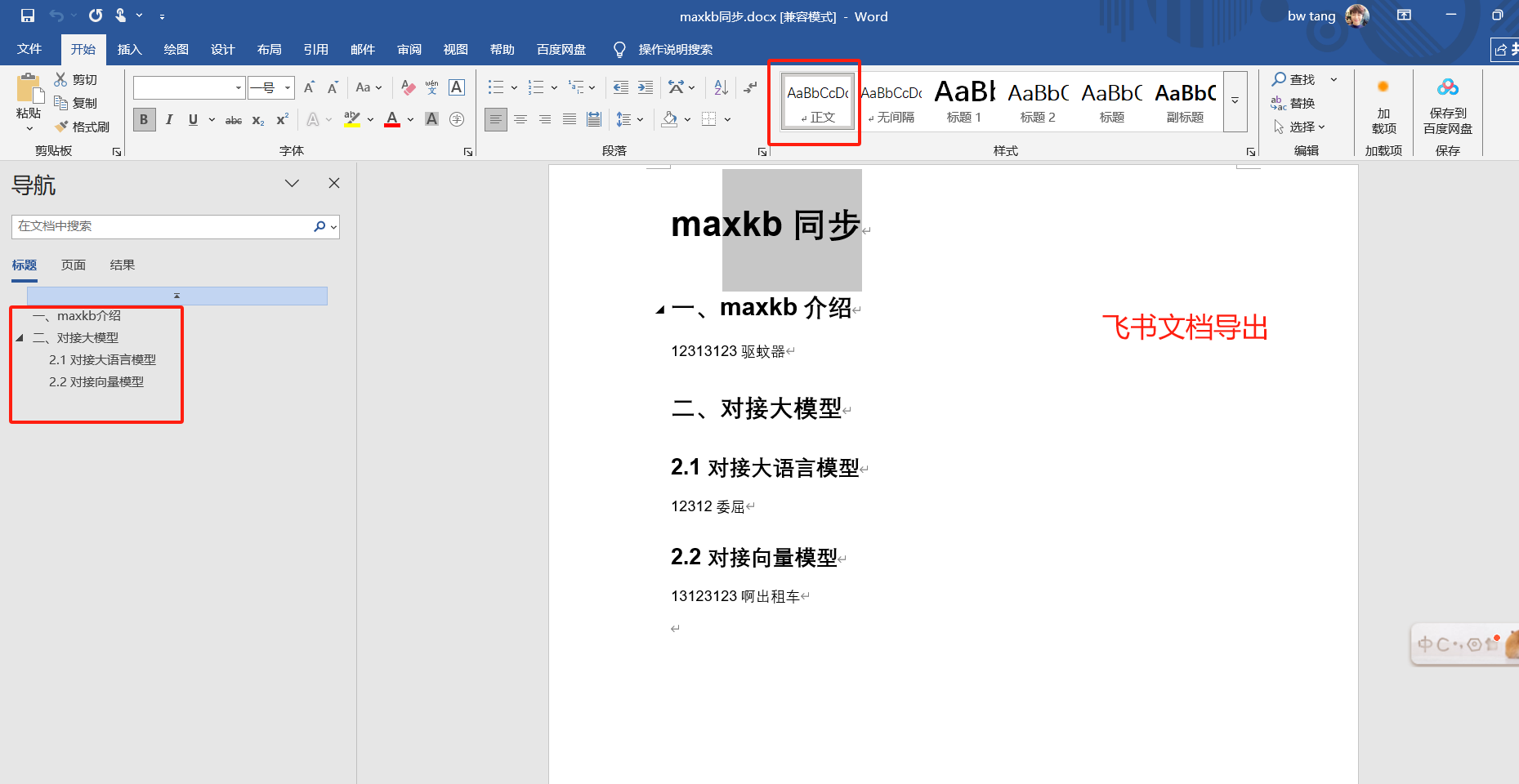Open the borders dropdown arrow
Screen dimensions: 1519x784
(x=727, y=119)
